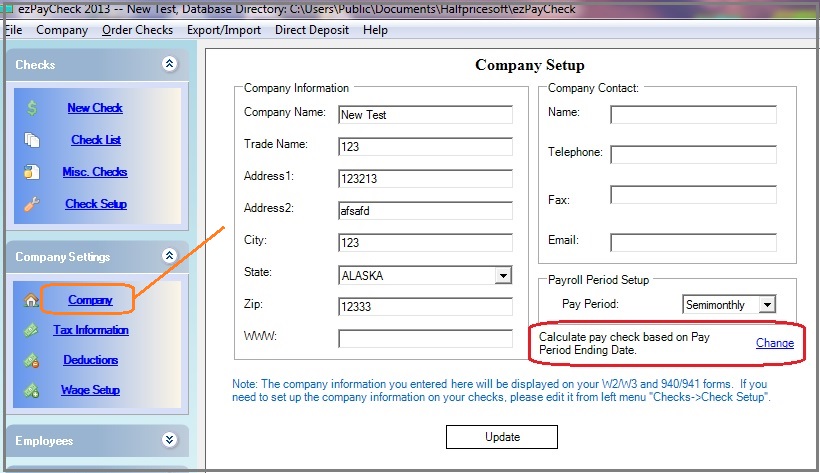
Task: Open the Pay Period dropdown
Action: (x=767, y=304)
